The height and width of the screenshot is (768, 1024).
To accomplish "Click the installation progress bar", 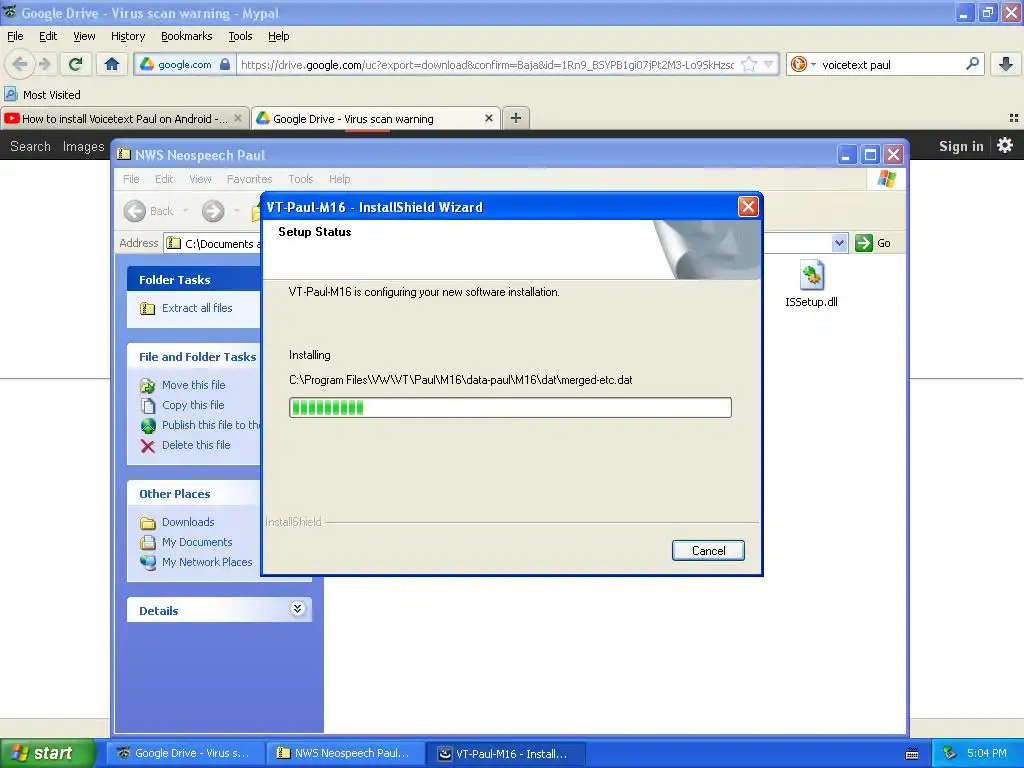I will point(510,408).
